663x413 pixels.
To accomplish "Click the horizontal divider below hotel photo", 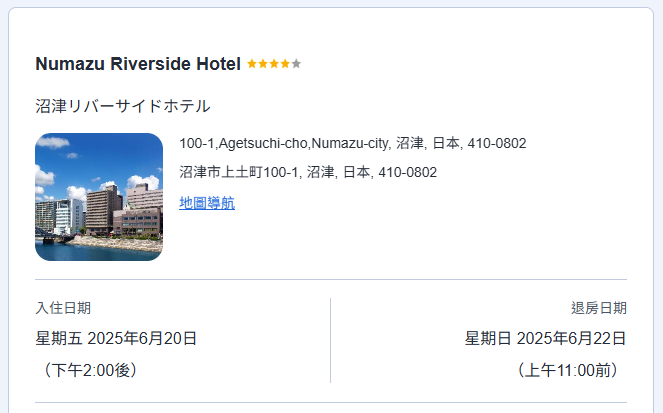I will (331, 279).
